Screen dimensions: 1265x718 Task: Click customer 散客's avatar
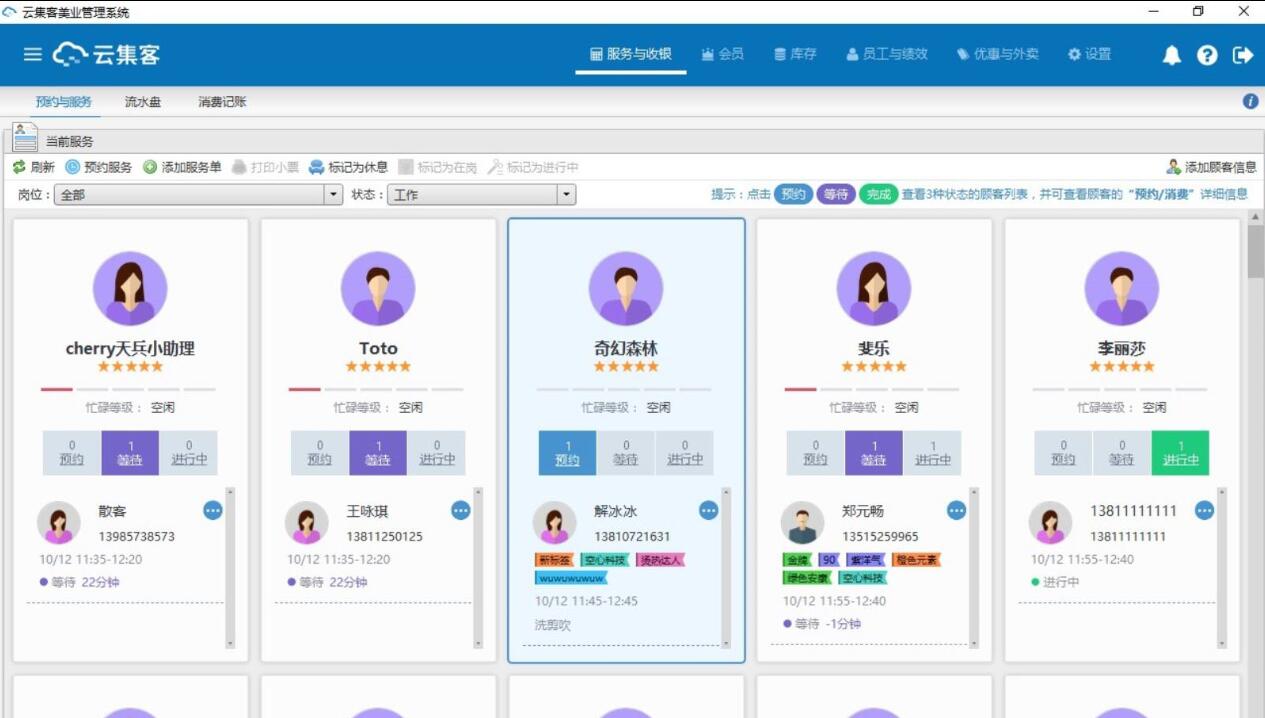pos(59,523)
